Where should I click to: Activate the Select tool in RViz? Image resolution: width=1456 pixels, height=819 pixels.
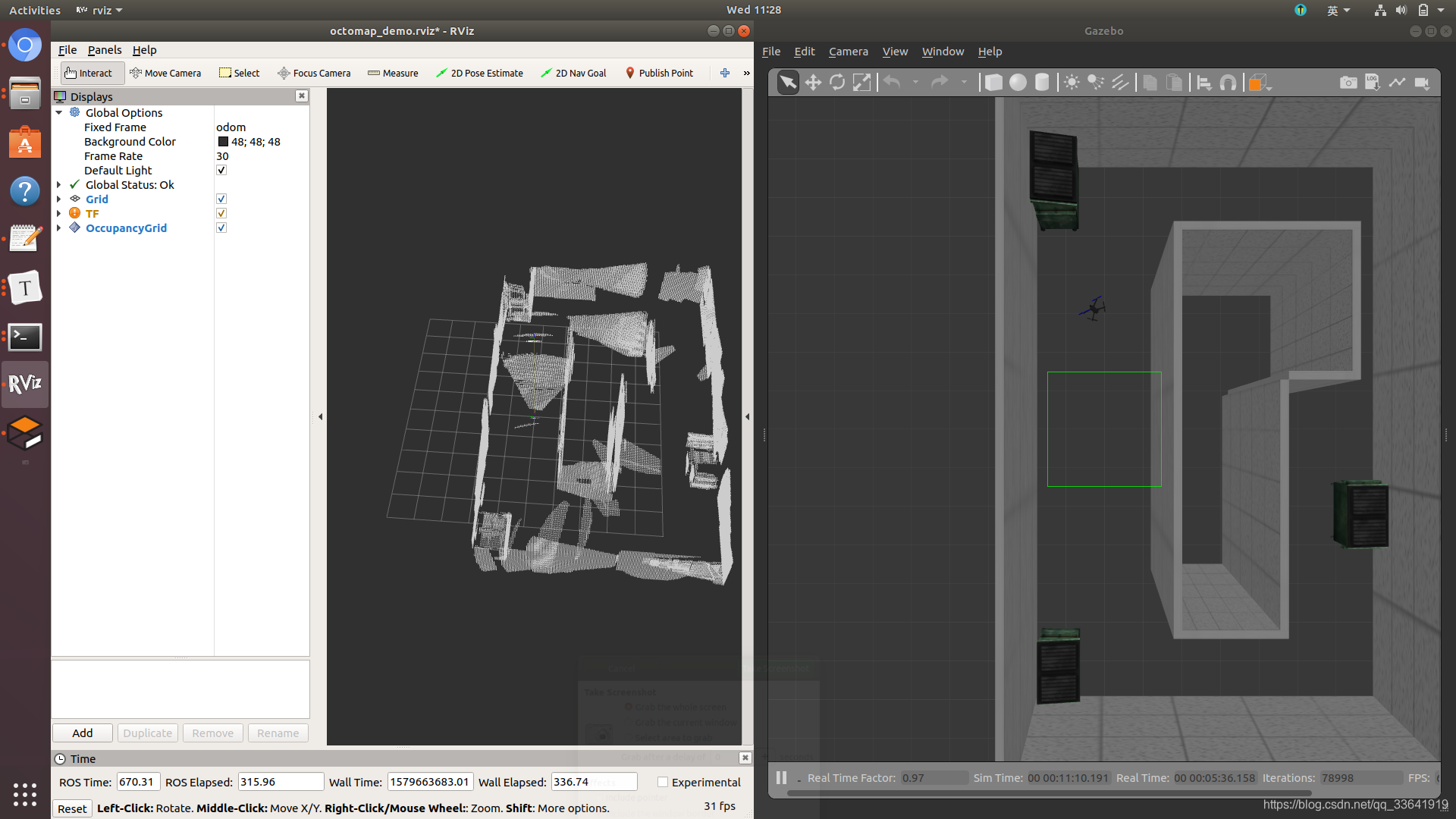pyautogui.click(x=239, y=74)
